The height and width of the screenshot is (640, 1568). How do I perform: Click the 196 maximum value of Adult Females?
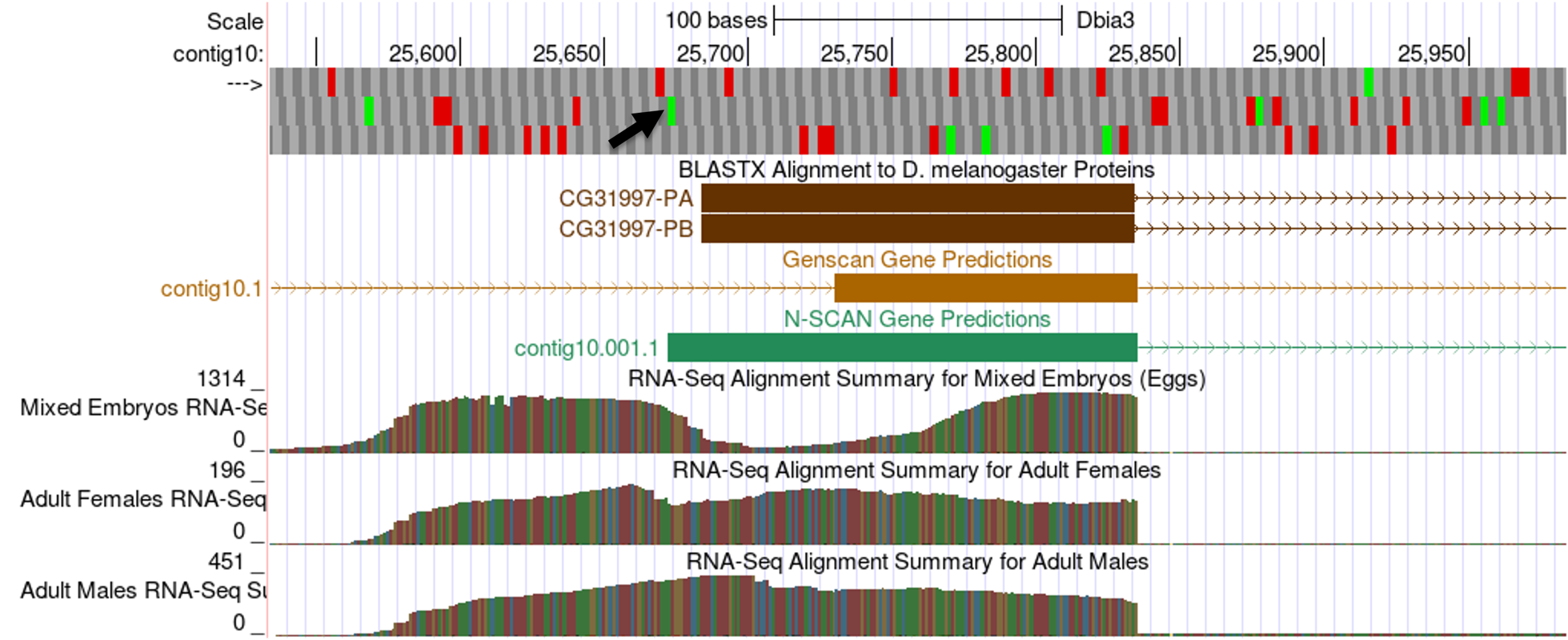tap(227, 470)
